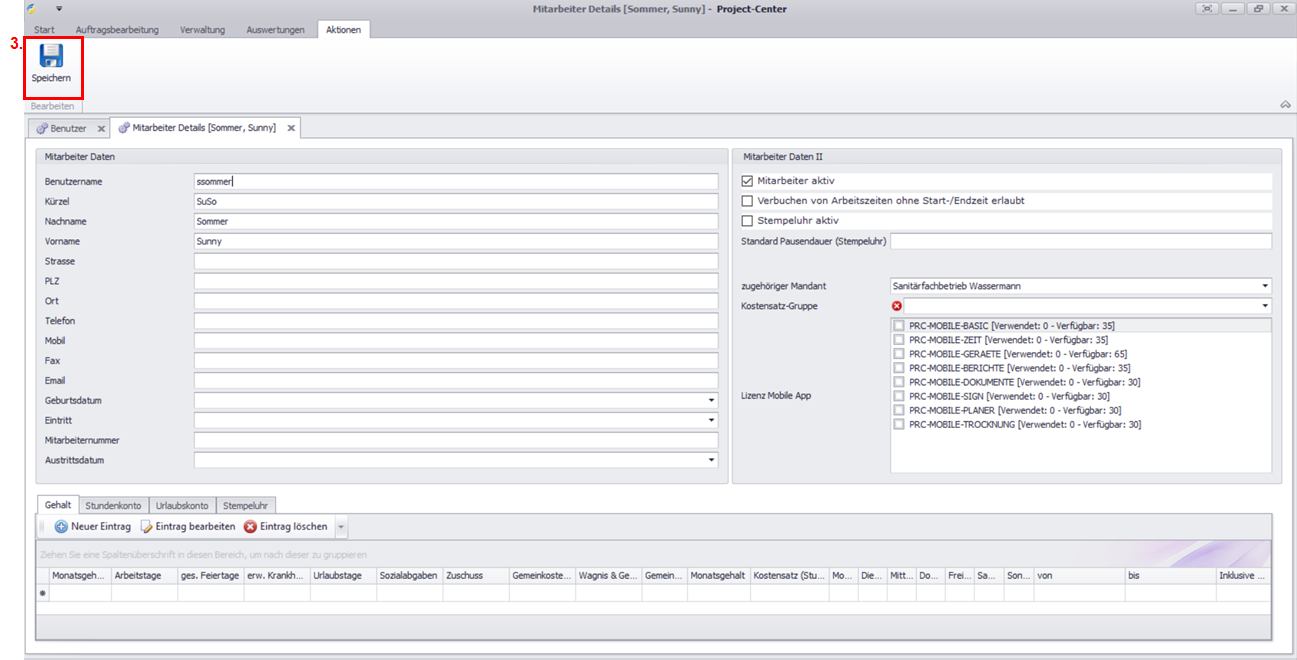The width and height of the screenshot is (1297, 660).
Task: Switch to the Stundenkonto tab
Action: [113, 506]
